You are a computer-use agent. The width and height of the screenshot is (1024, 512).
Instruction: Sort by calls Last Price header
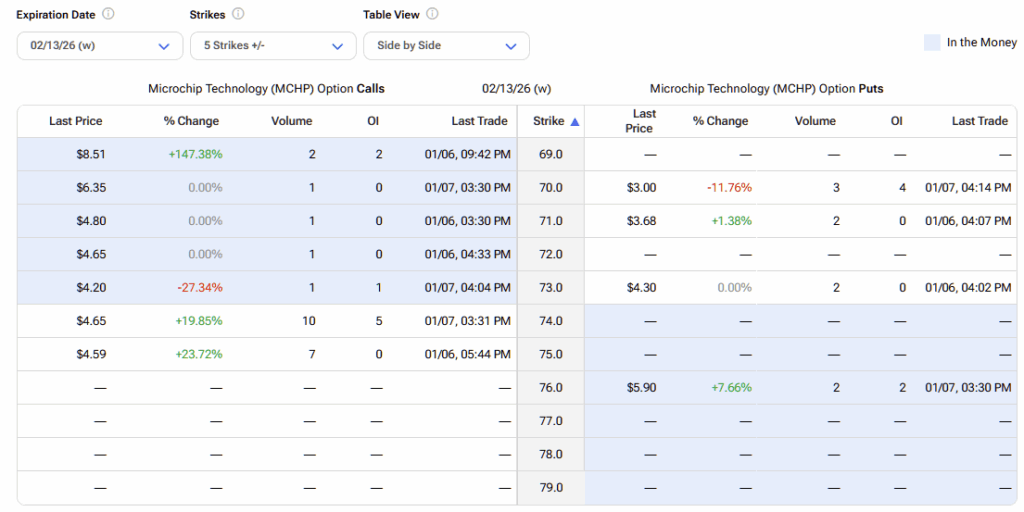76,121
